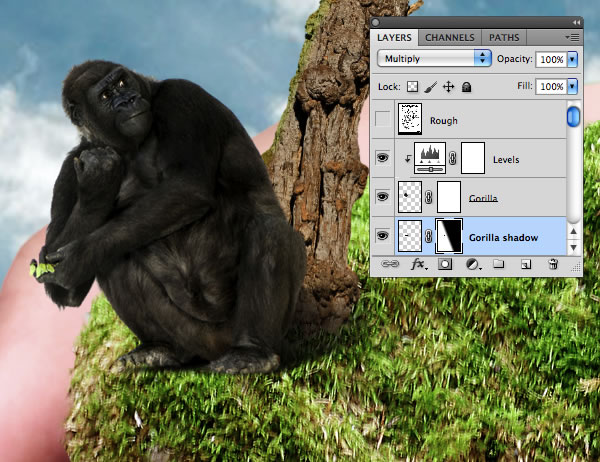Toggle lock position icon
This screenshot has height=462, width=600.
tap(448, 87)
